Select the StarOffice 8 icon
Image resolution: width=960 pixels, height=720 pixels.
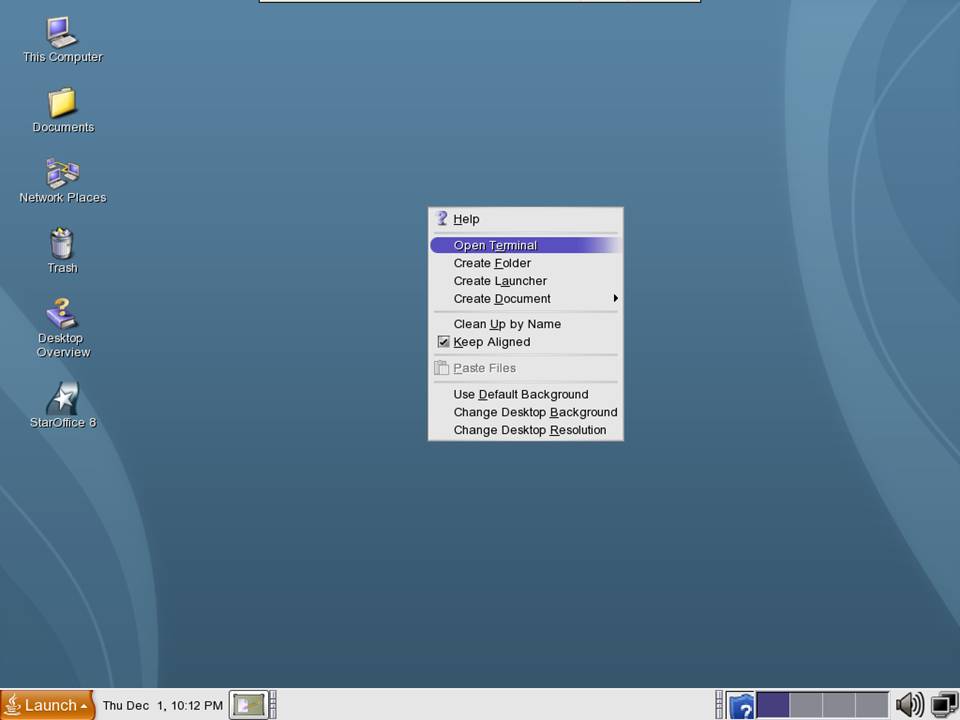62,405
